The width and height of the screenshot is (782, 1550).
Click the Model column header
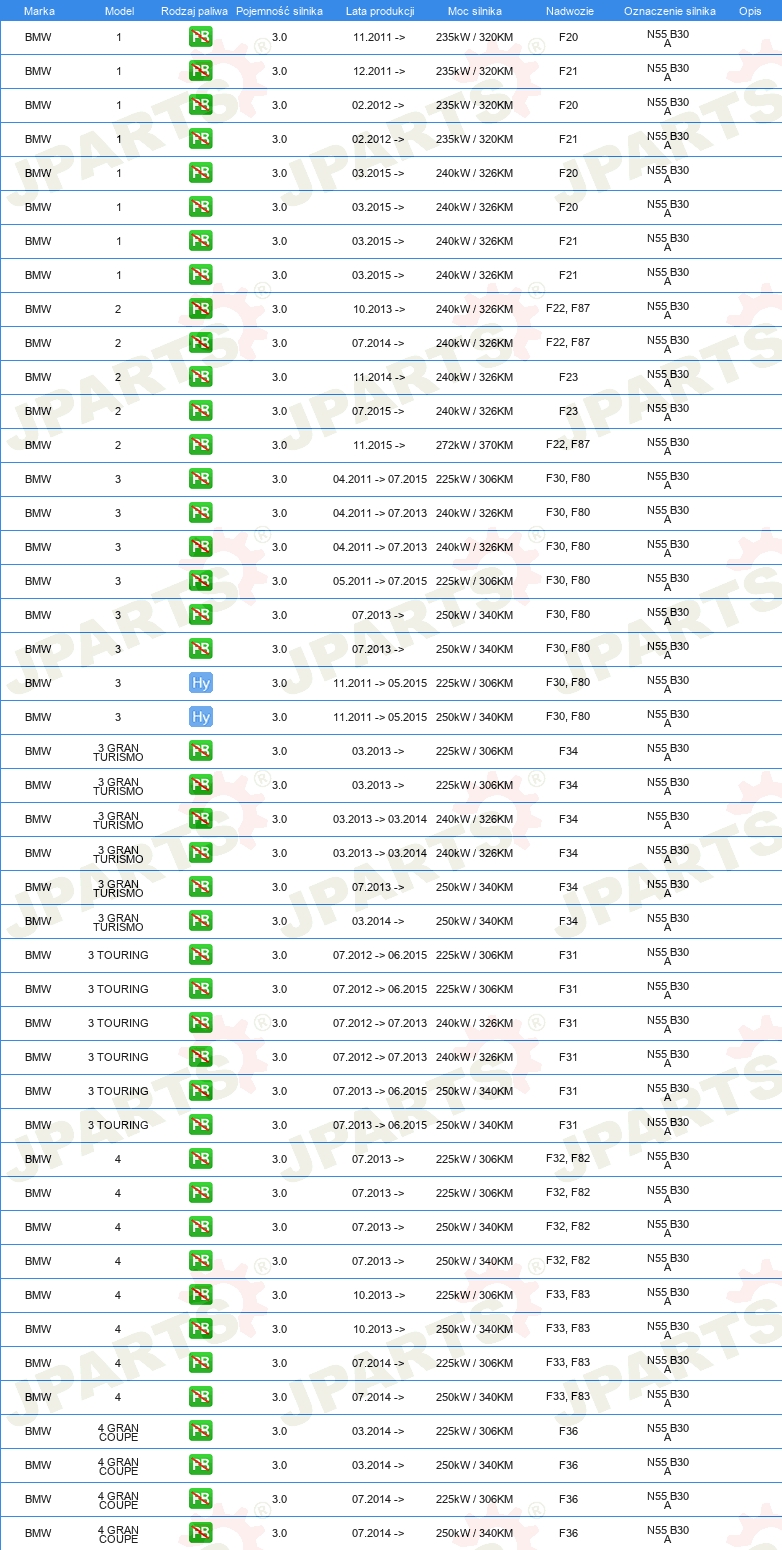118,11
